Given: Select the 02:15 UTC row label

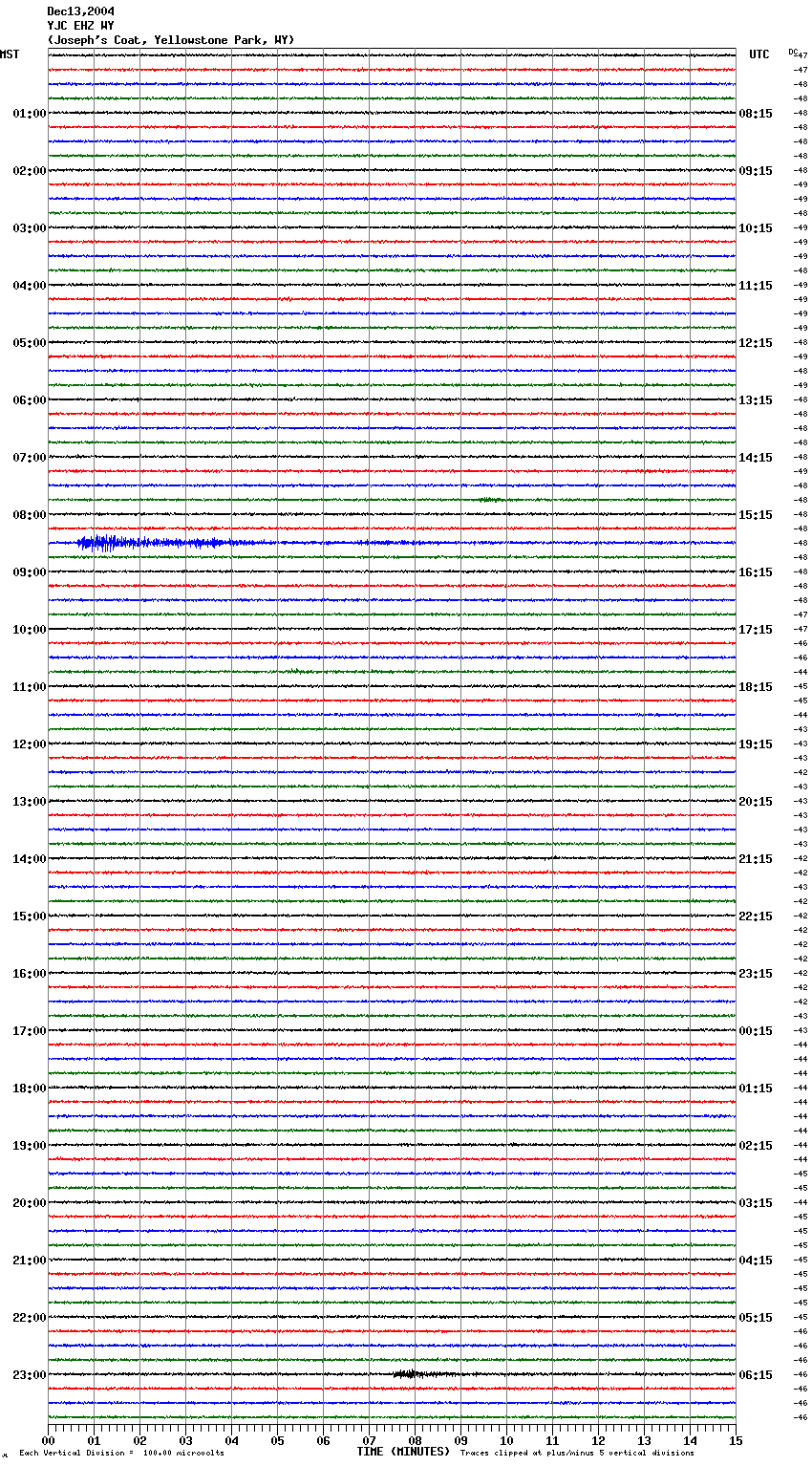Looking at the screenshot, I should point(756,1146).
